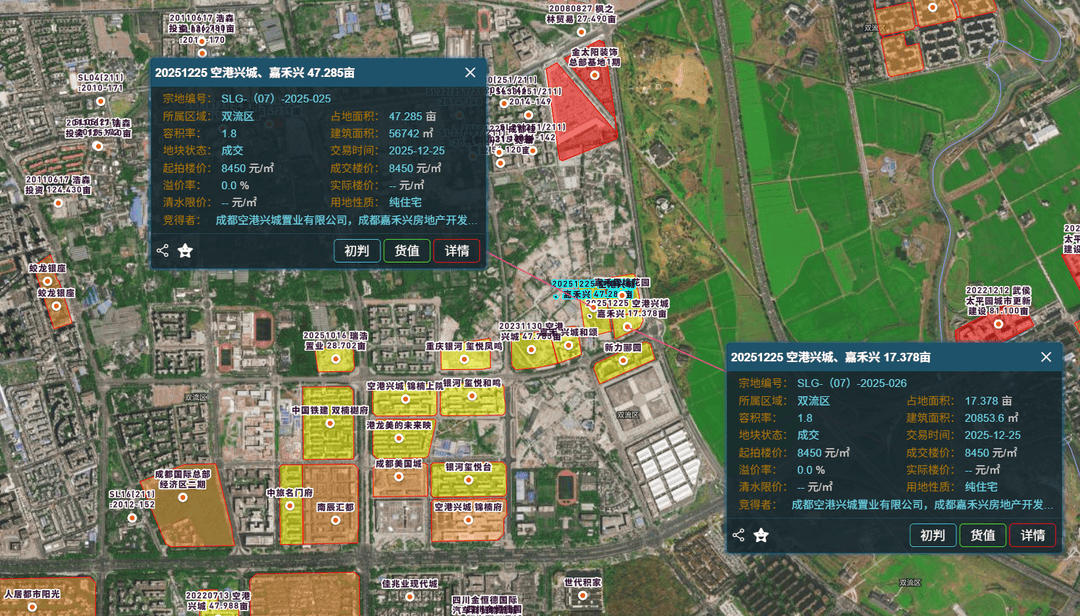Click 货值 button in 47.285亩 popup
The width and height of the screenshot is (1080, 616).
[x=407, y=251]
